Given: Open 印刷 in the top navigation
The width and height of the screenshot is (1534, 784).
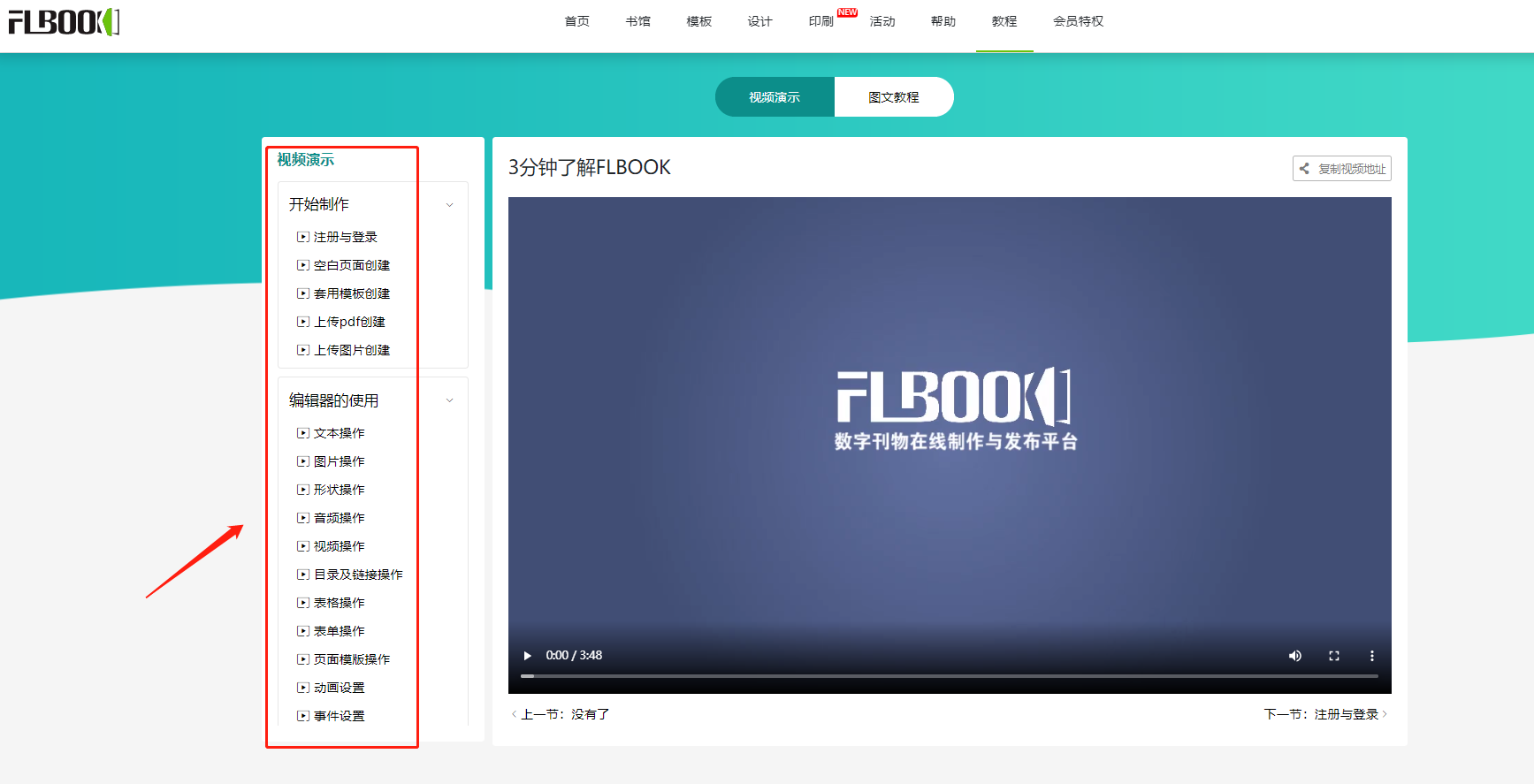Looking at the screenshot, I should pyautogui.click(x=821, y=21).
